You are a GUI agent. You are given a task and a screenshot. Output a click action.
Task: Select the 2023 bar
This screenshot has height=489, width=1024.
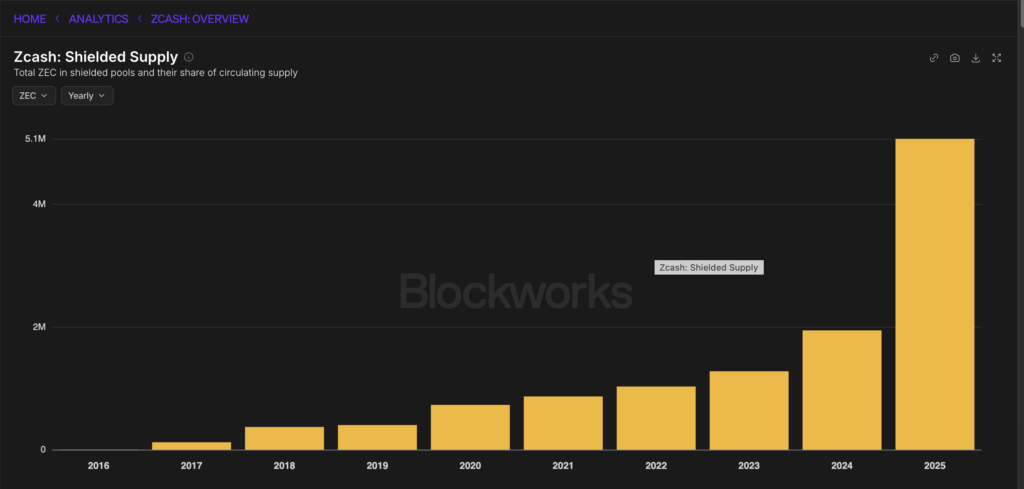[x=749, y=410]
